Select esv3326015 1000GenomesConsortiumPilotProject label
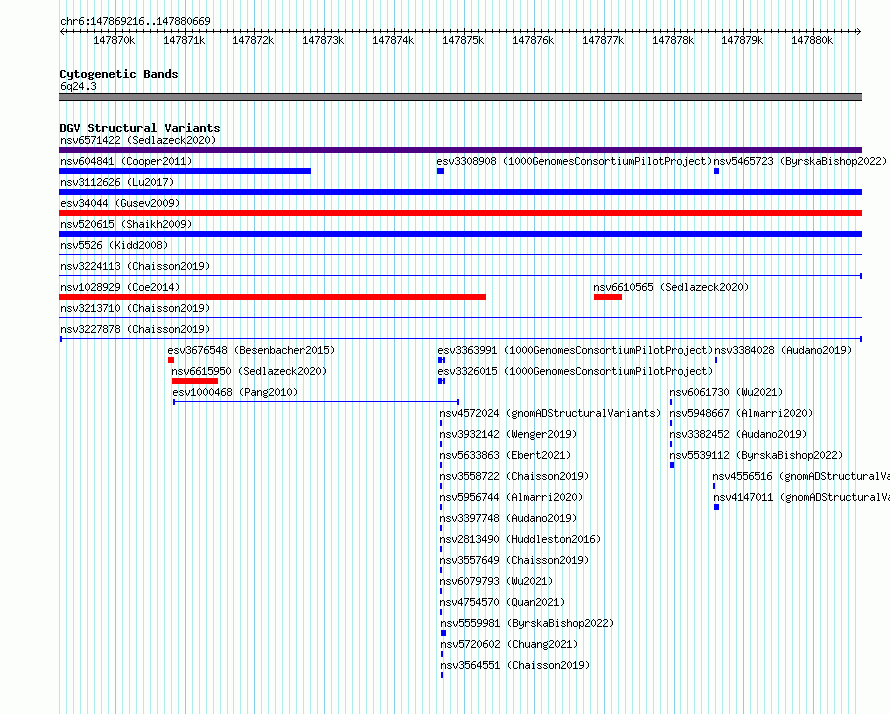 [575, 371]
